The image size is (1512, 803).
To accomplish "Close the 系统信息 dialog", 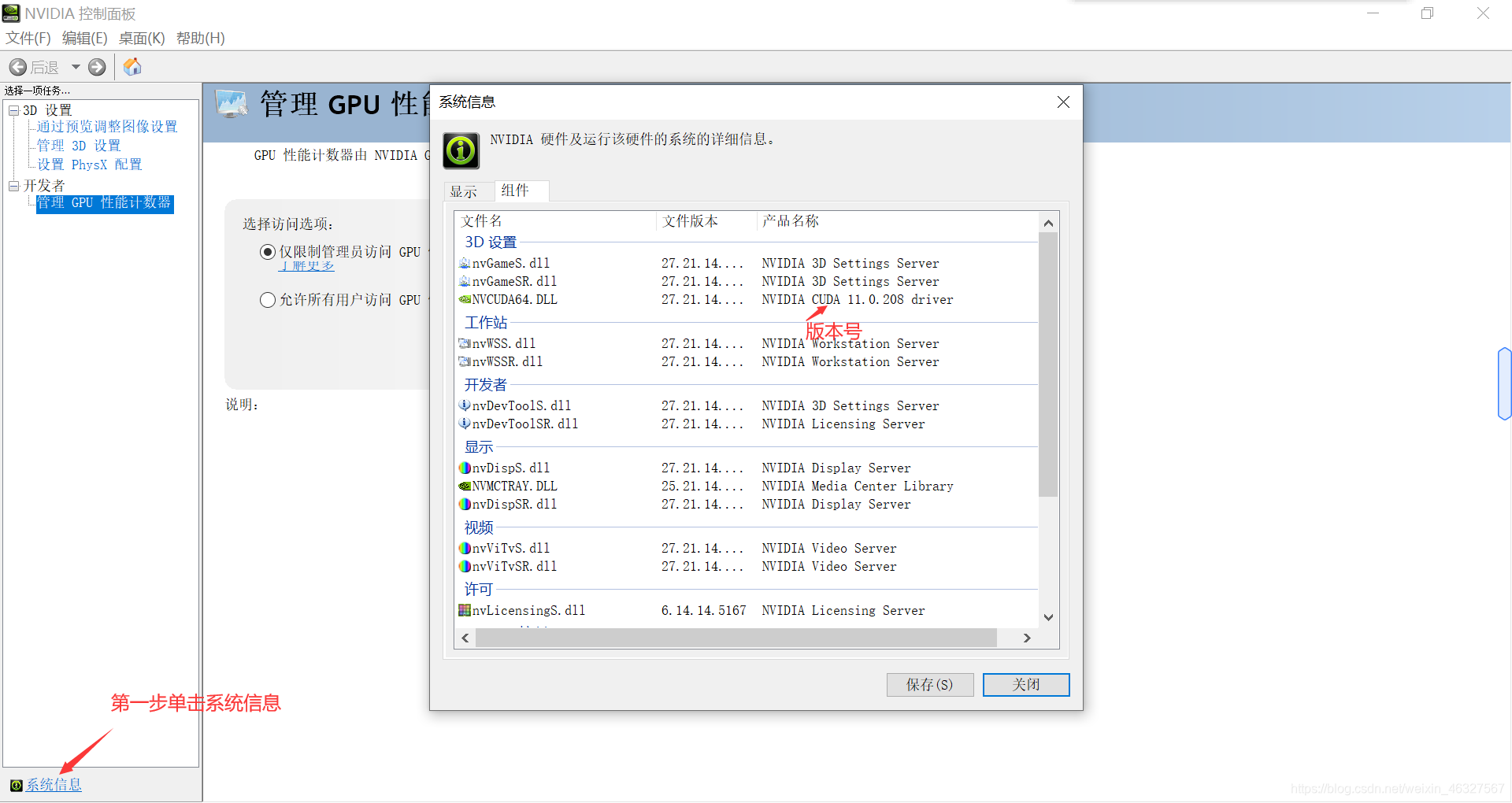I will (x=1063, y=102).
